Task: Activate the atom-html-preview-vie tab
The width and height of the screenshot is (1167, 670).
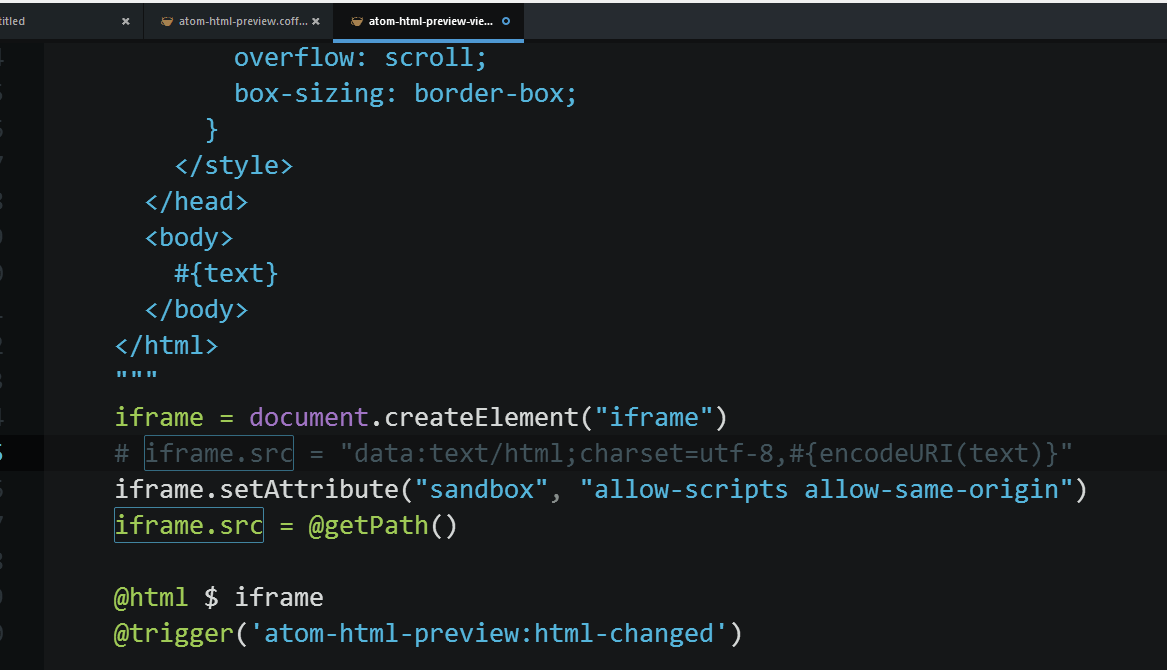Action: (x=425, y=20)
